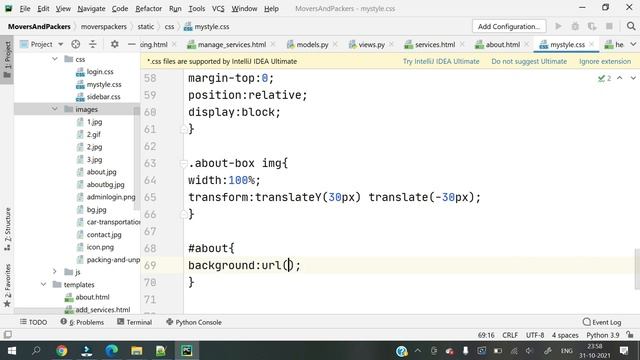Click CRLF line separator in status bar
The width and height of the screenshot is (640, 360).
click(x=510, y=335)
